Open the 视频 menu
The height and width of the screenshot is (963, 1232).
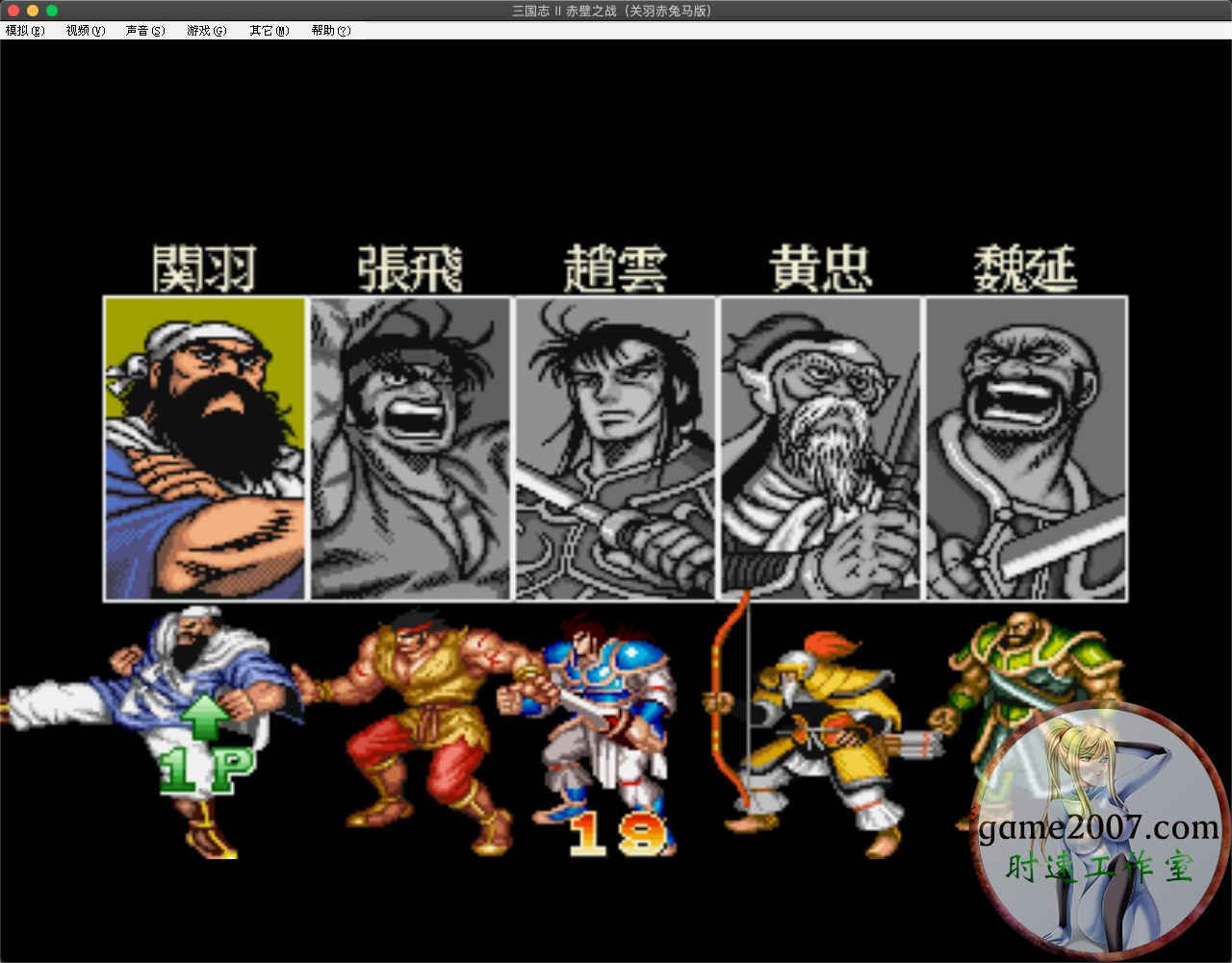pos(86,31)
